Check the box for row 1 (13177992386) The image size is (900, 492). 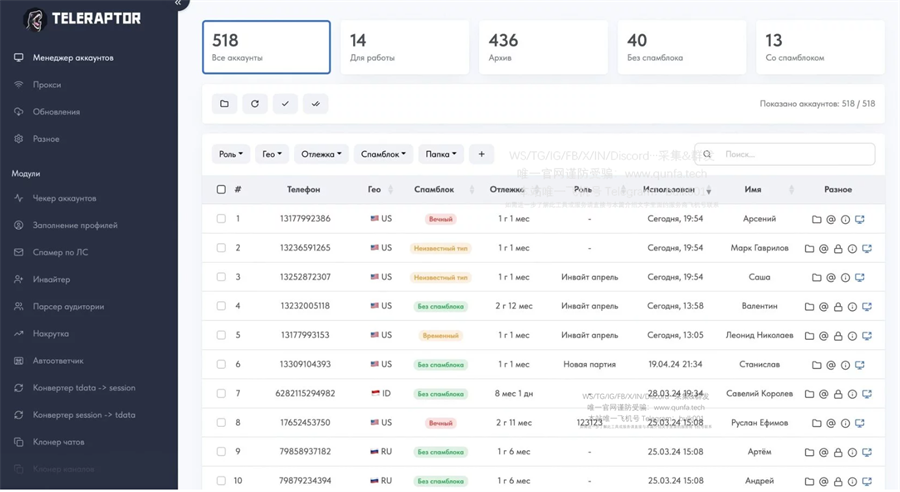pyautogui.click(x=221, y=219)
